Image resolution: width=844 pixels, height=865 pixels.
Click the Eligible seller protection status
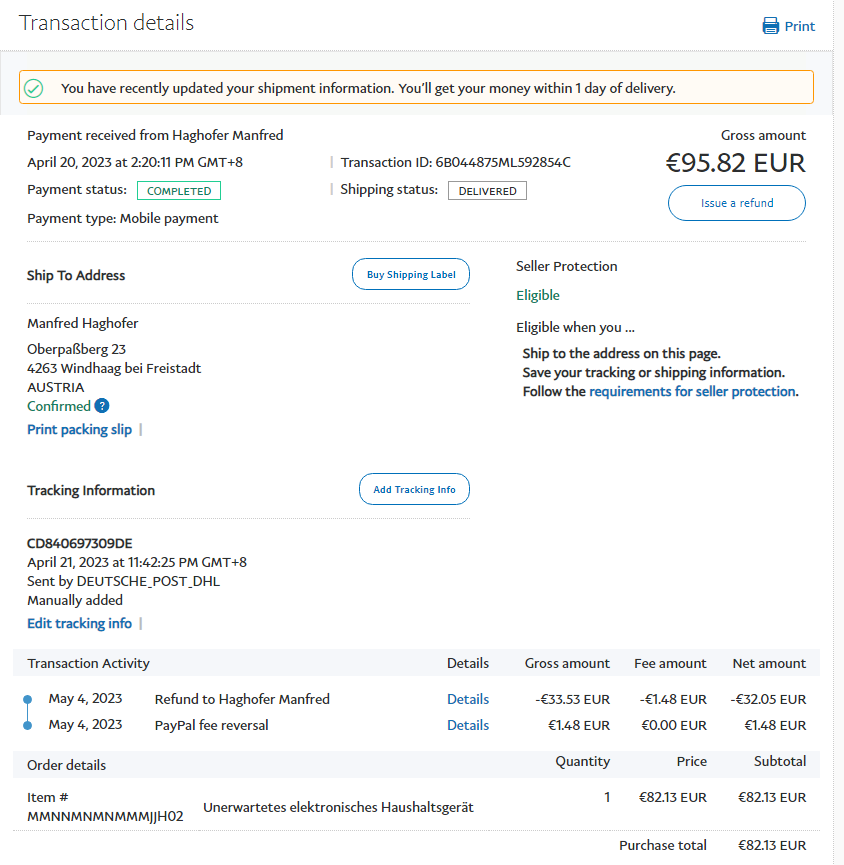click(538, 296)
